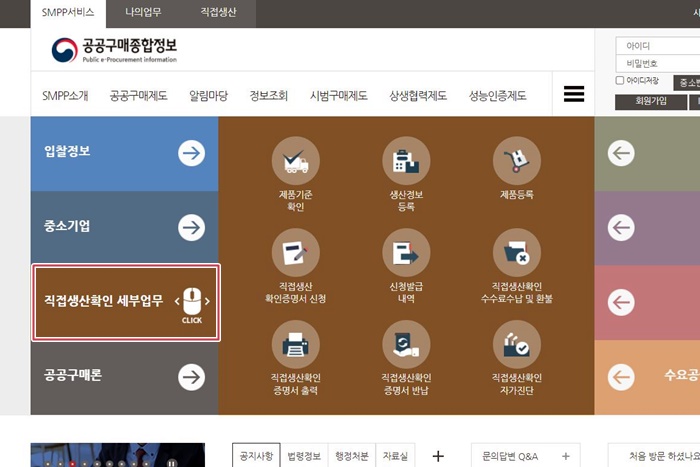
Task: Open the hamburger full menu
Action: 574,95
